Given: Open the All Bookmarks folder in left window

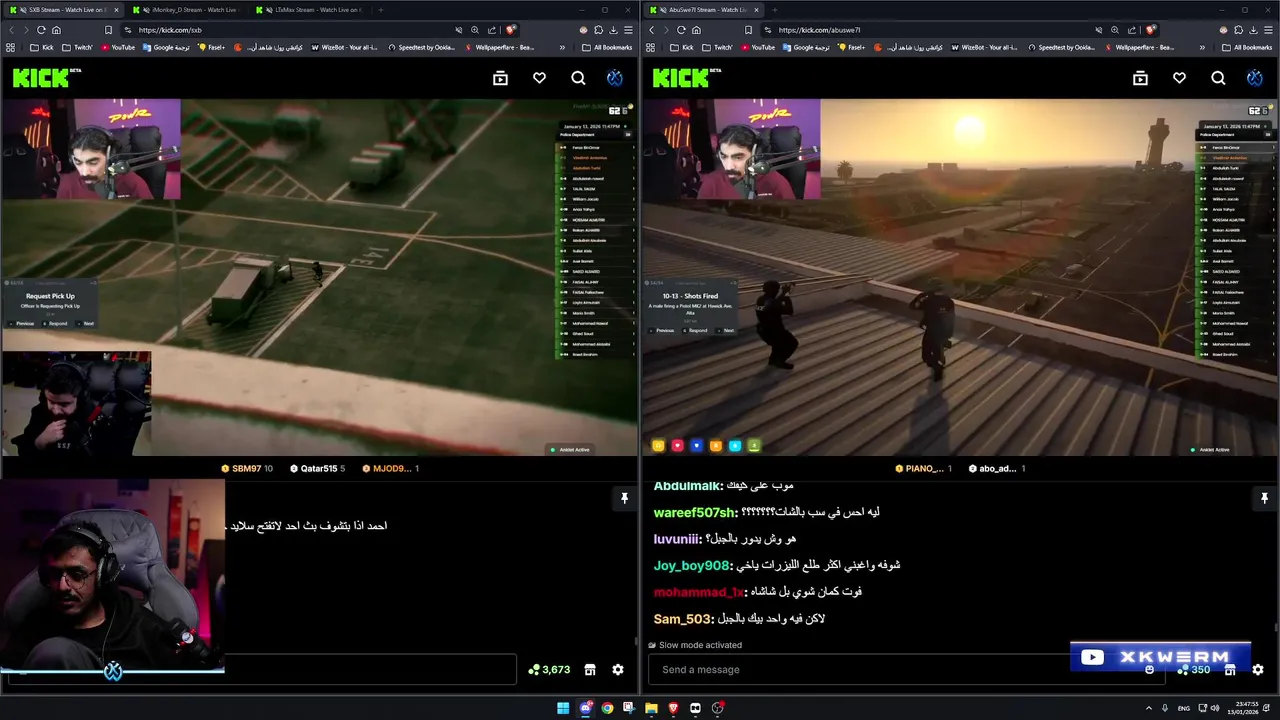Looking at the screenshot, I should coord(607,47).
